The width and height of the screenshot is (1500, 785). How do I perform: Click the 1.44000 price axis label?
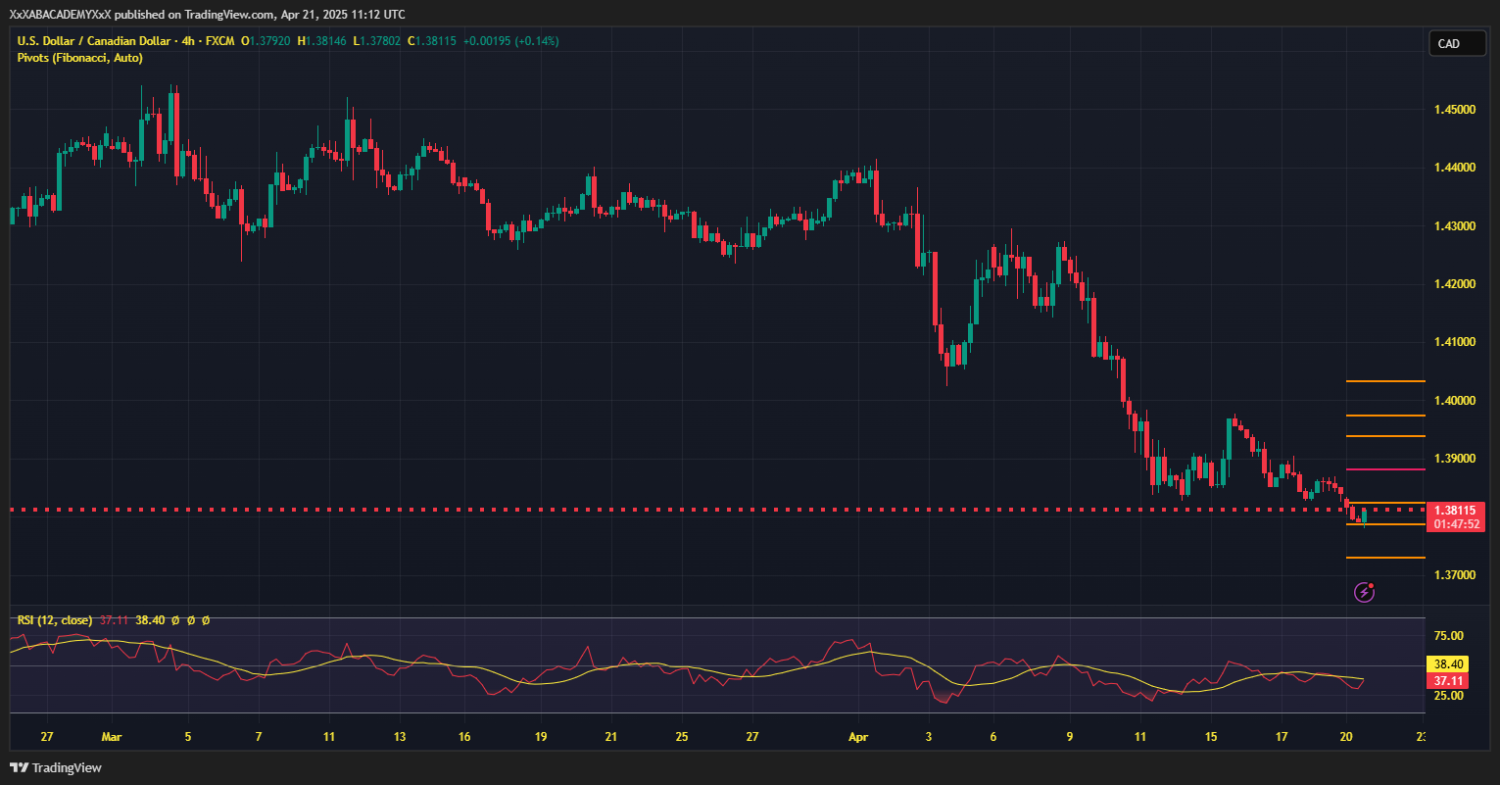[x=1454, y=167]
